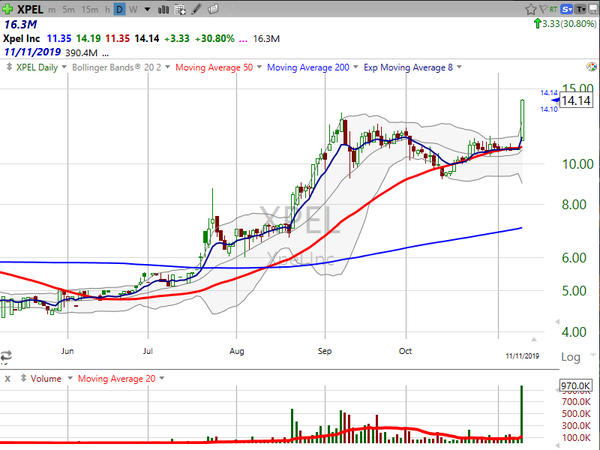Viewport: 600px width, 450px height.
Task: Open the T dropdown button in top bar
Action: click(x=581, y=9)
